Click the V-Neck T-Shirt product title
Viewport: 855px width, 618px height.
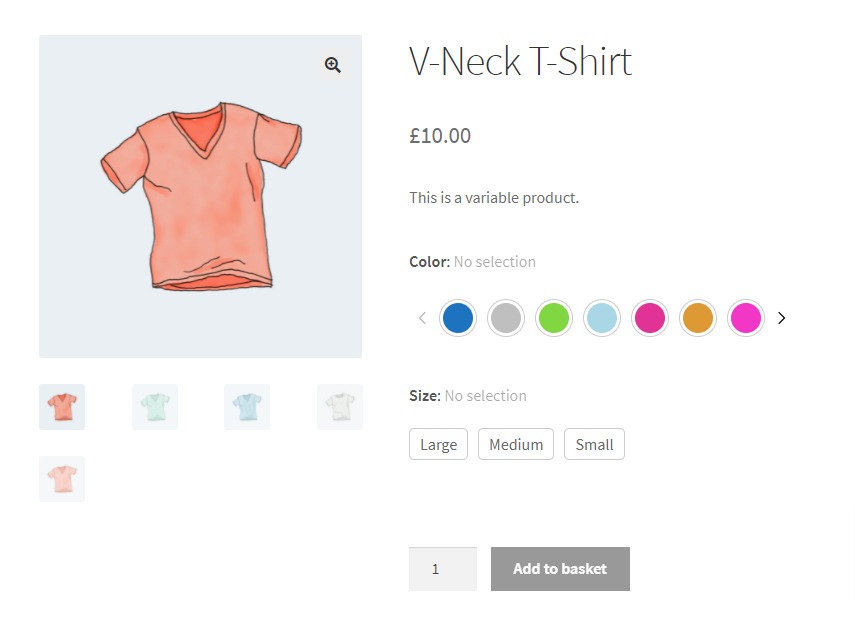point(520,61)
